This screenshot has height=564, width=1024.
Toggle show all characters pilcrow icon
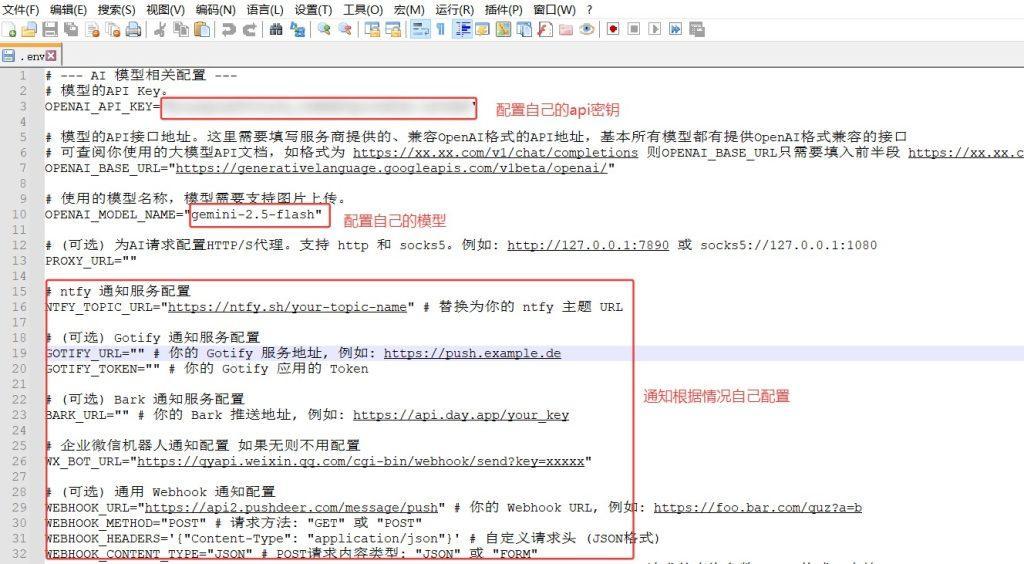441,29
